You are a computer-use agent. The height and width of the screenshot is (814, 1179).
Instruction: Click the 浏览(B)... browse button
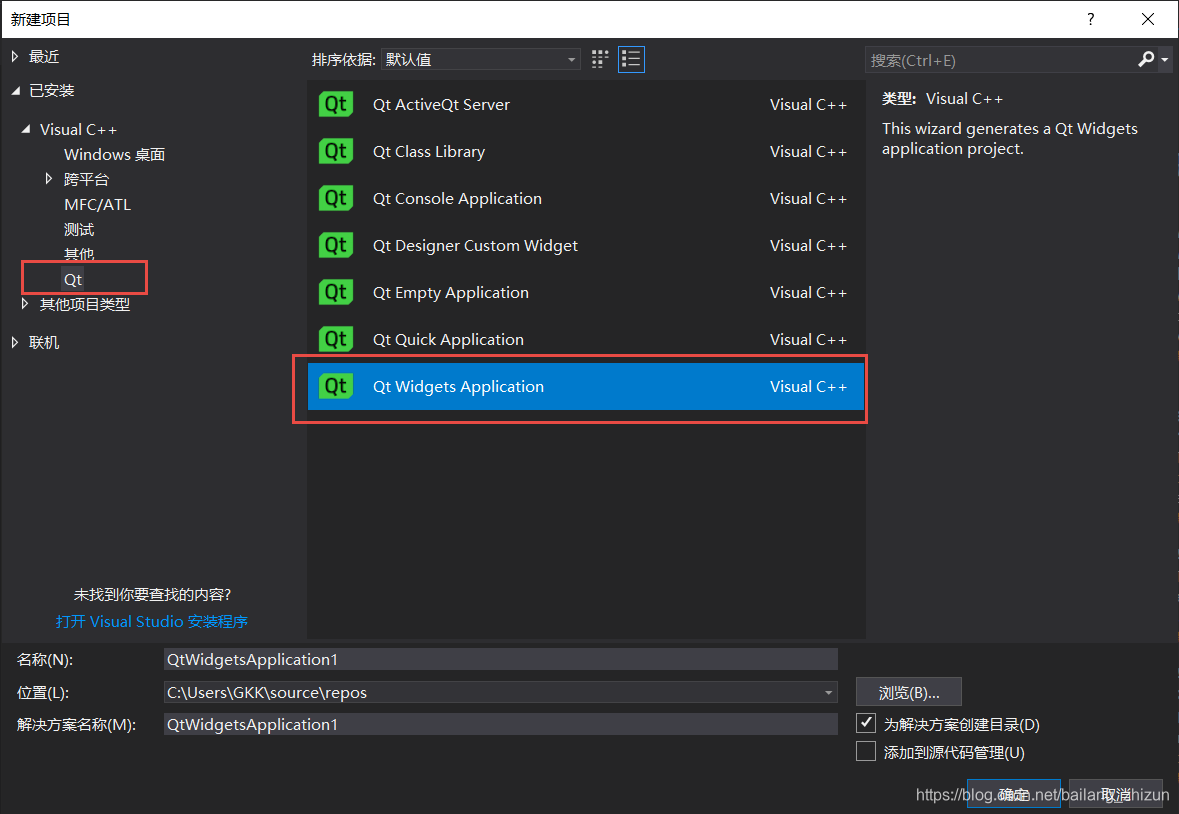click(x=908, y=692)
